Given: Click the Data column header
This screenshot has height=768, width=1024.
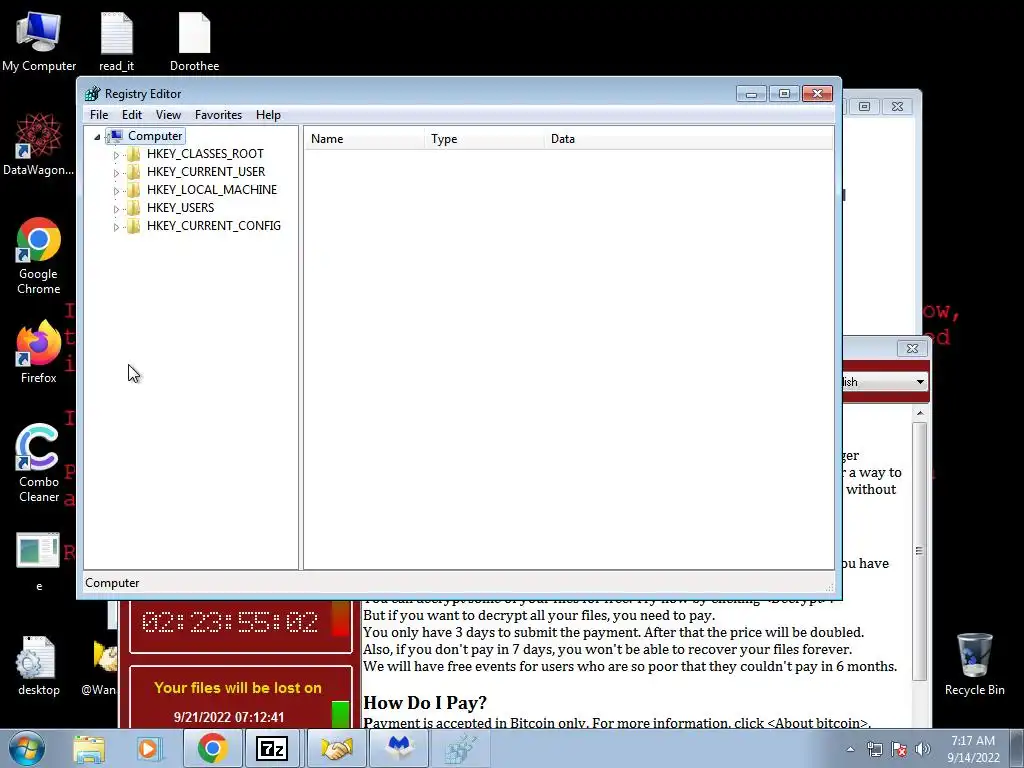Looking at the screenshot, I should 689,139.
